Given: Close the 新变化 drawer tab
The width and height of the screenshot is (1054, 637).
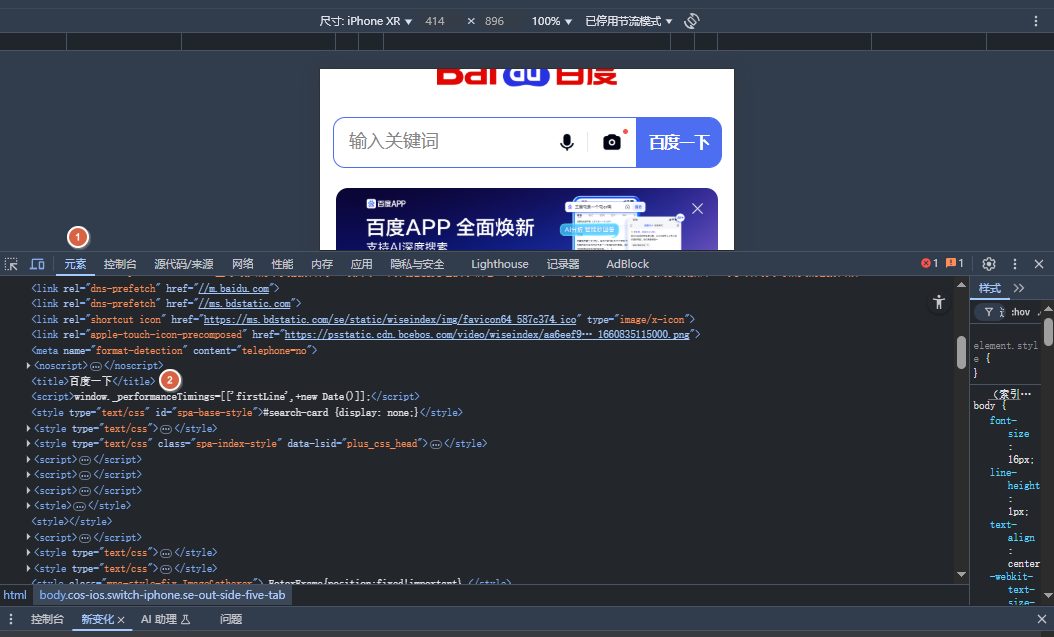Looking at the screenshot, I should point(121,620).
